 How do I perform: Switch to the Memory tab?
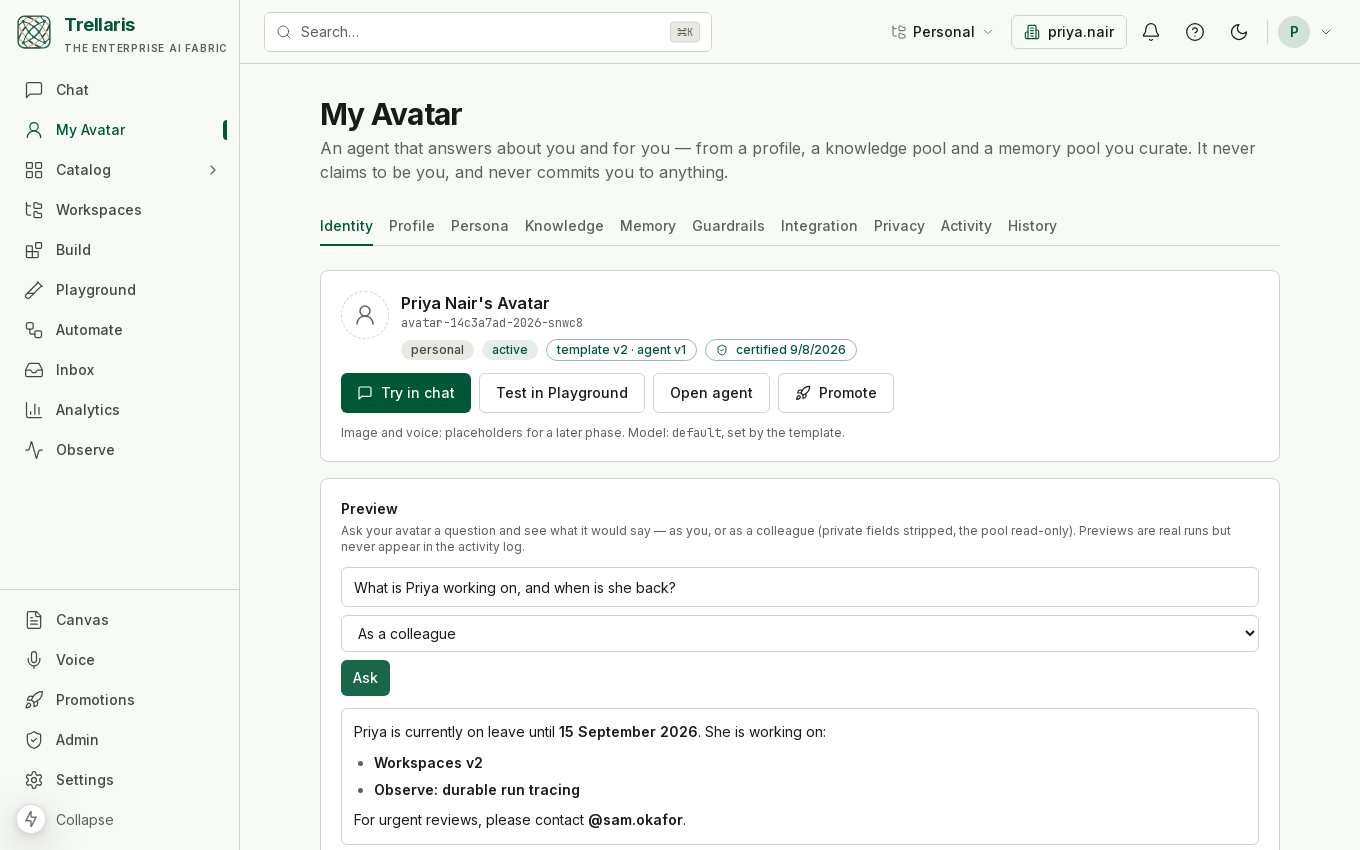coord(648,226)
